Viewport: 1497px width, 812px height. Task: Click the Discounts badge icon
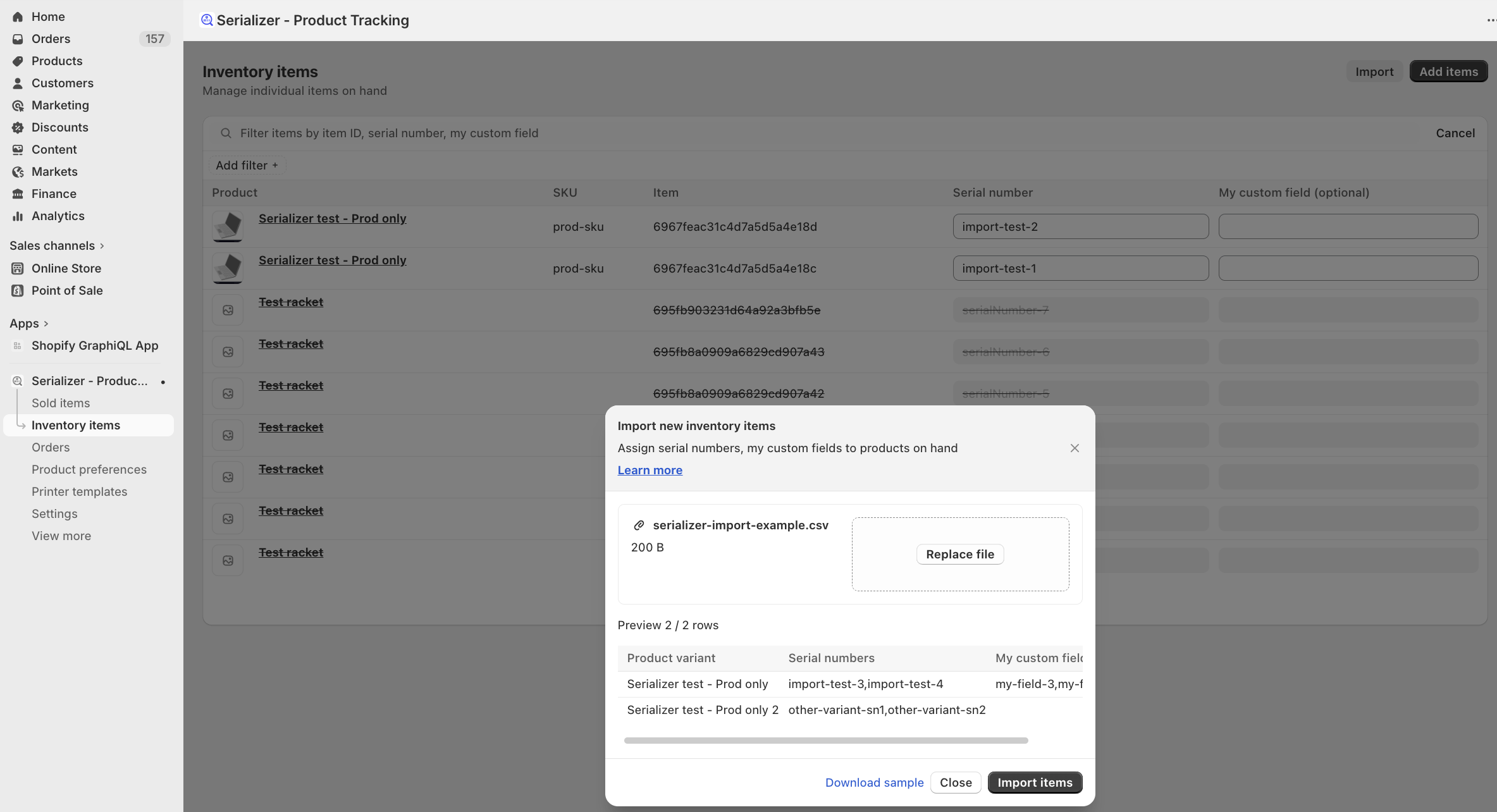pyautogui.click(x=18, y=128)
